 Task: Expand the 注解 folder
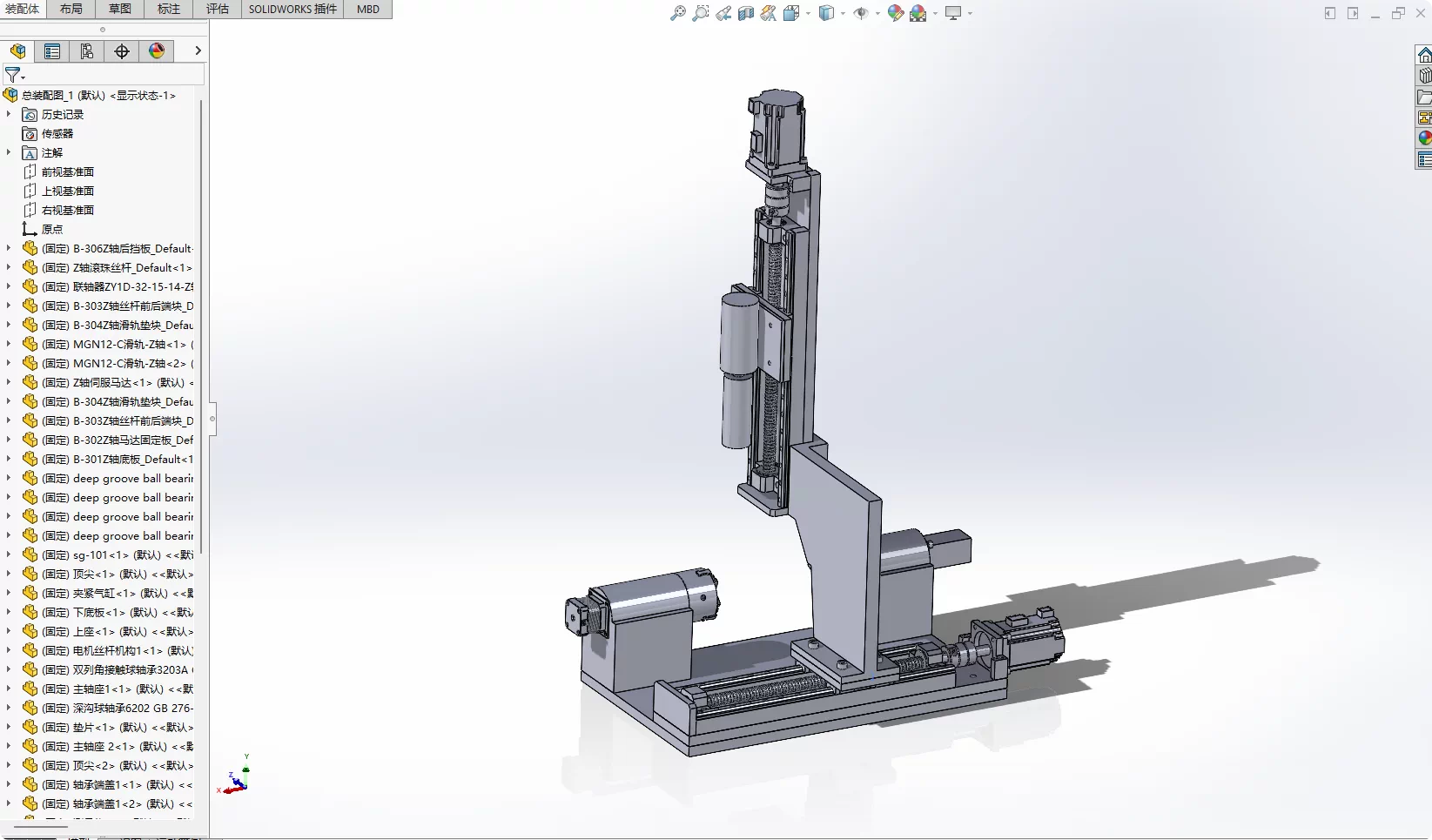pyautogui.click(x=9, y=152)
